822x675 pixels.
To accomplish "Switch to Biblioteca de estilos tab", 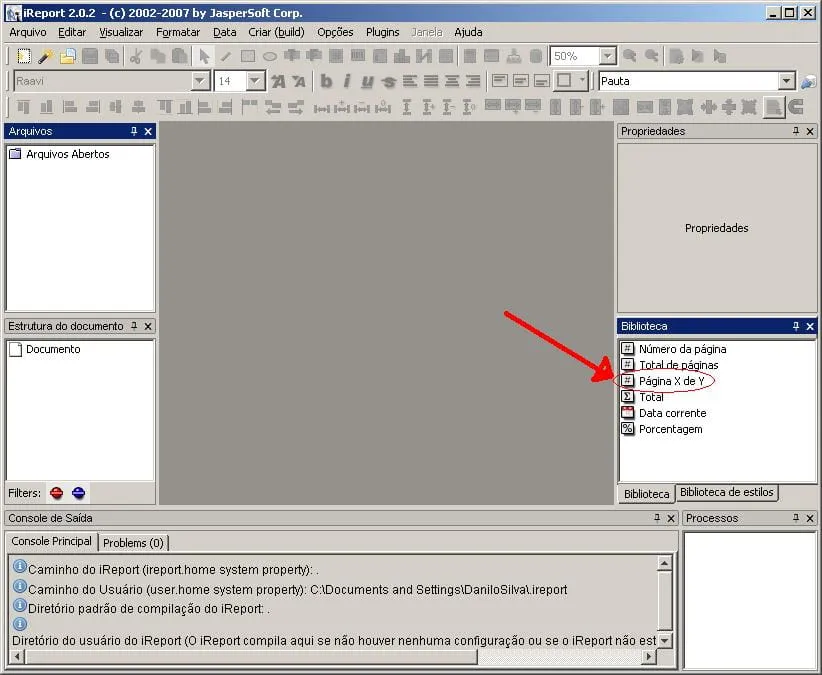I will point(727,493).
